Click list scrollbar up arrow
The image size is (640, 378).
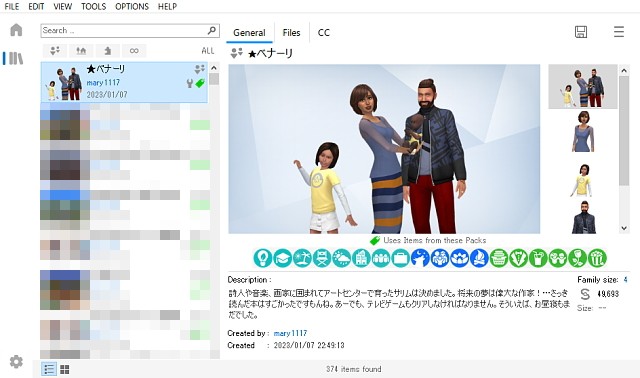[x=214, y=68]
